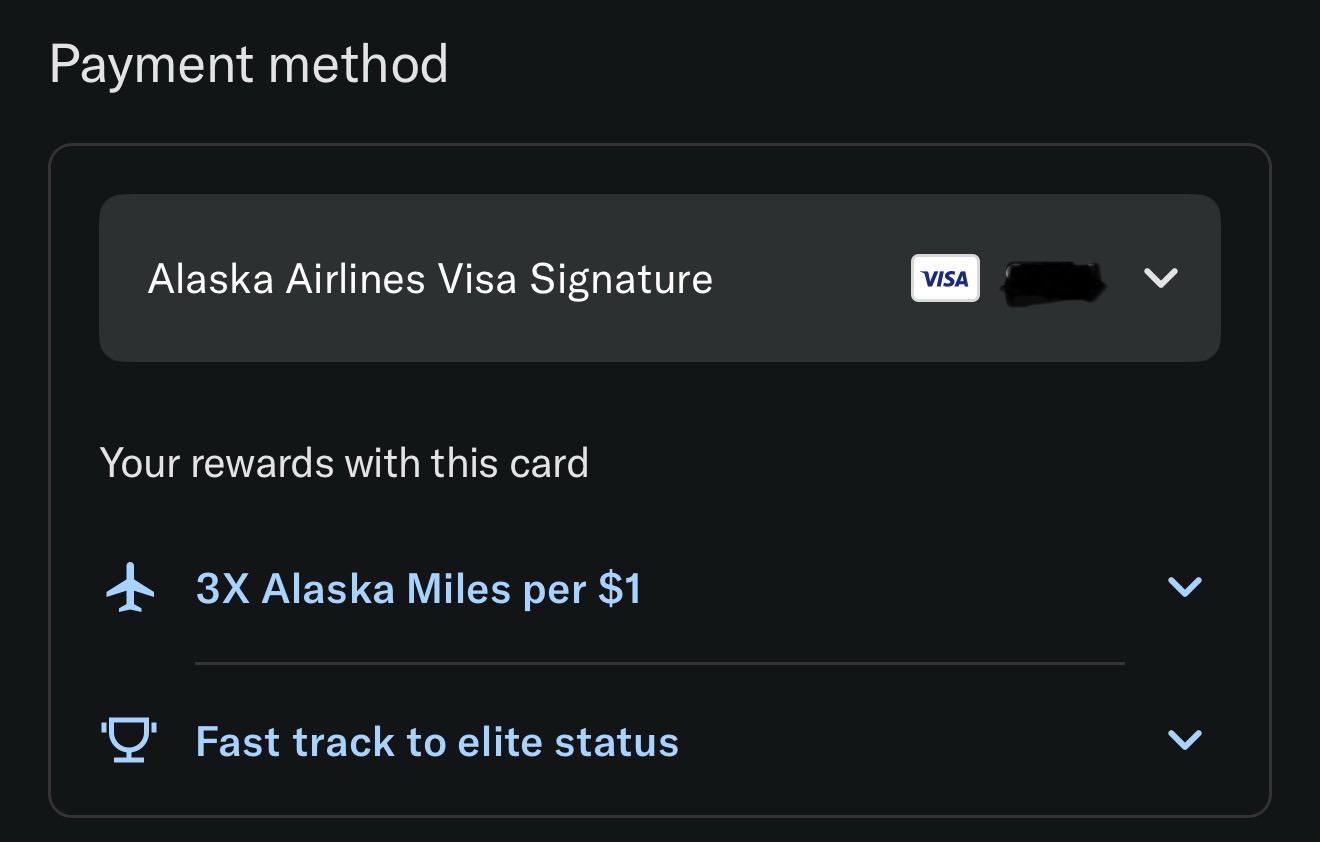This screenshot has width=1320, height=842.
Task: Open the payment card selector chevron
Action: point(1160,278)
